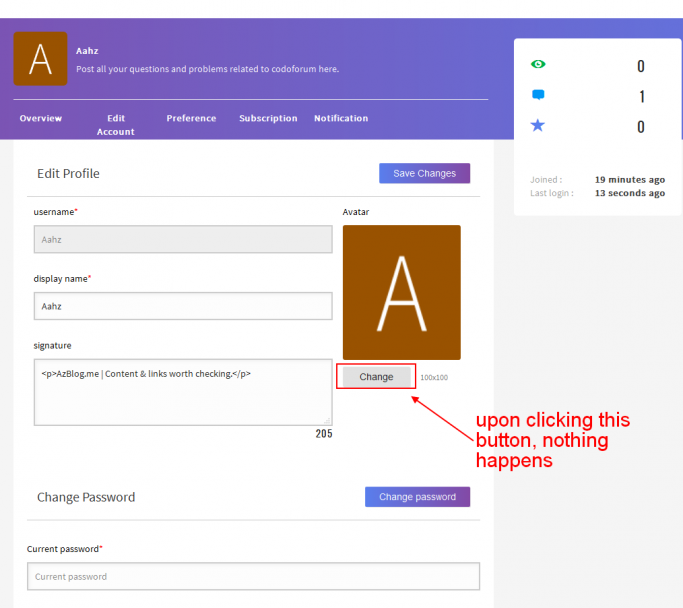Image resolution: width=683 pixels, height=608 pixels.
Task: Click the forum description text in the header
Action: point(207,69)
